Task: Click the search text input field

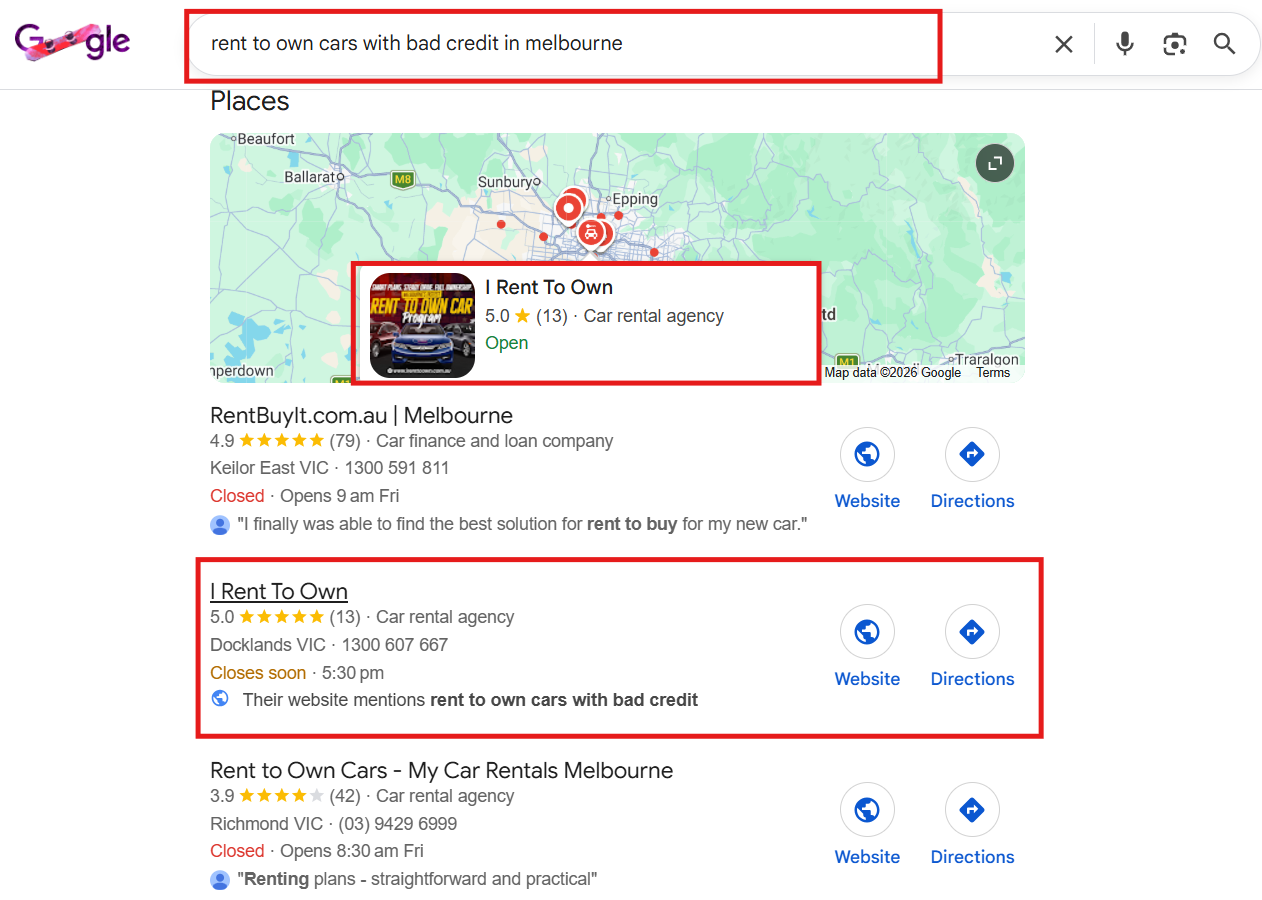Action: pos(610,44)
